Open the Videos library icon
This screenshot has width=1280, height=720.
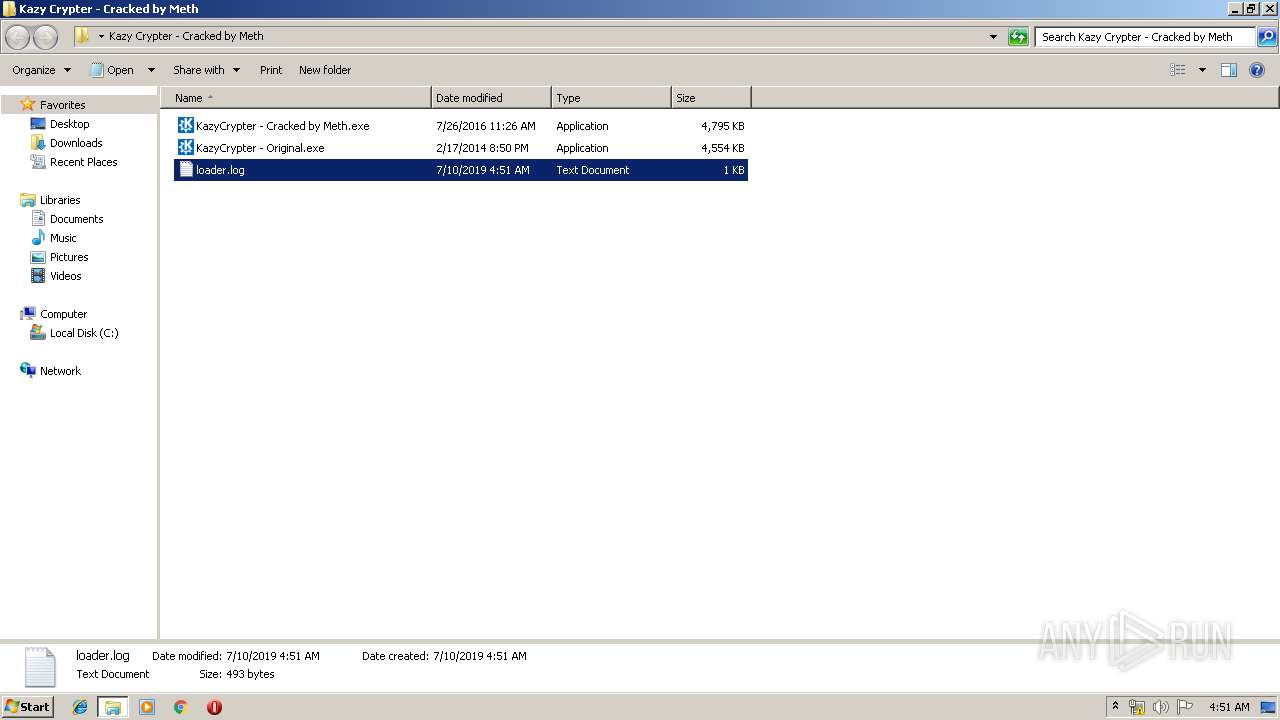[x=38, y=276]
